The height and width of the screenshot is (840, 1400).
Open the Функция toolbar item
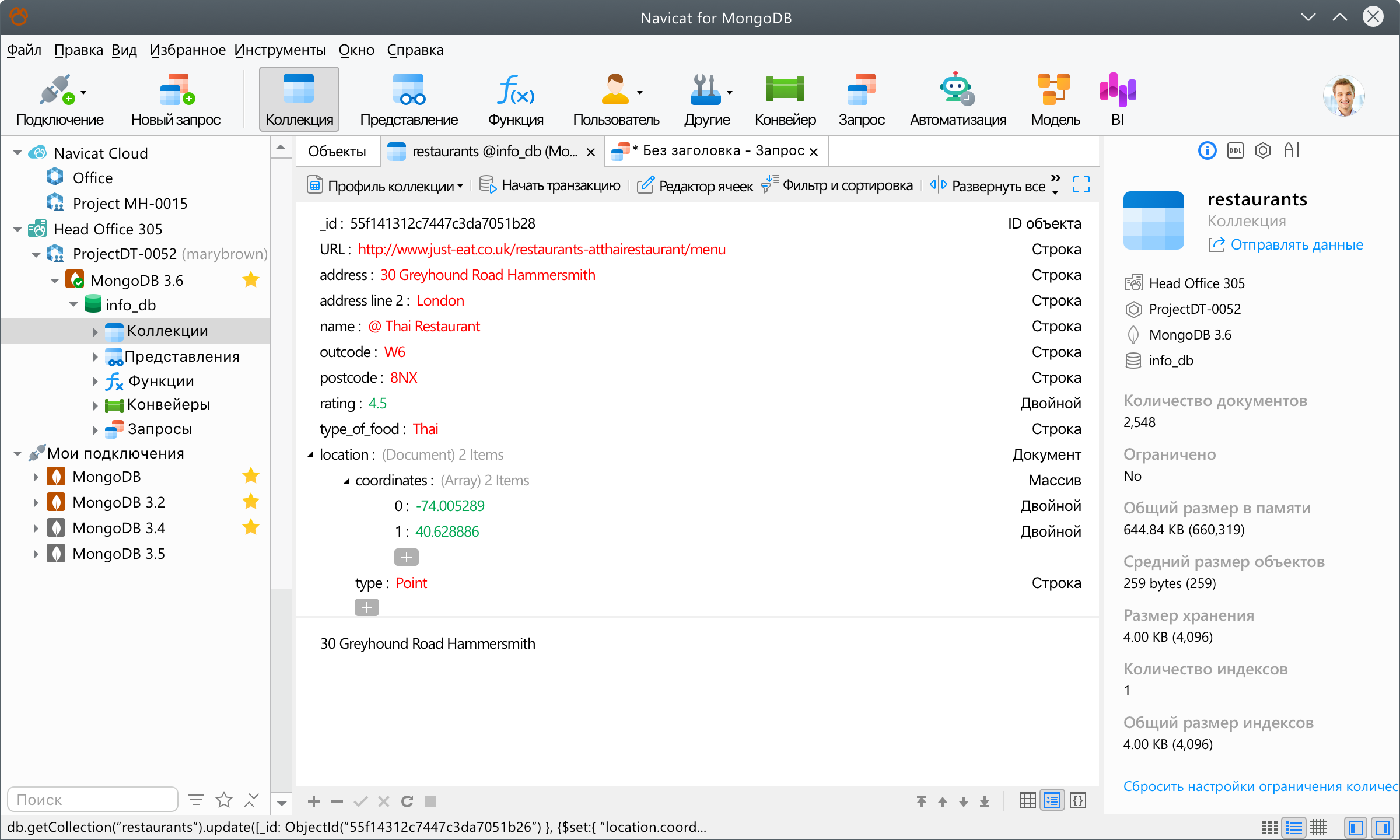(516, 100)
